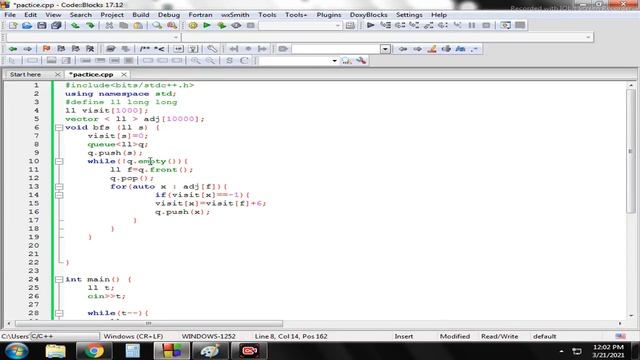Open the bottom toolbar combo box dropdown
The image size is (640, 360).
coord(334,61)
